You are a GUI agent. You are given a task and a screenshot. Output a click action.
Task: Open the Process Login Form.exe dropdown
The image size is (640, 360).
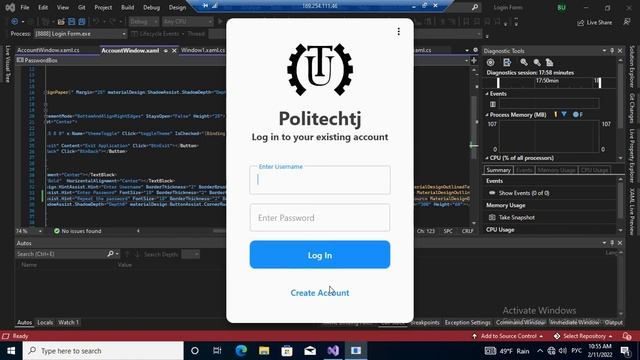point(80,34)
